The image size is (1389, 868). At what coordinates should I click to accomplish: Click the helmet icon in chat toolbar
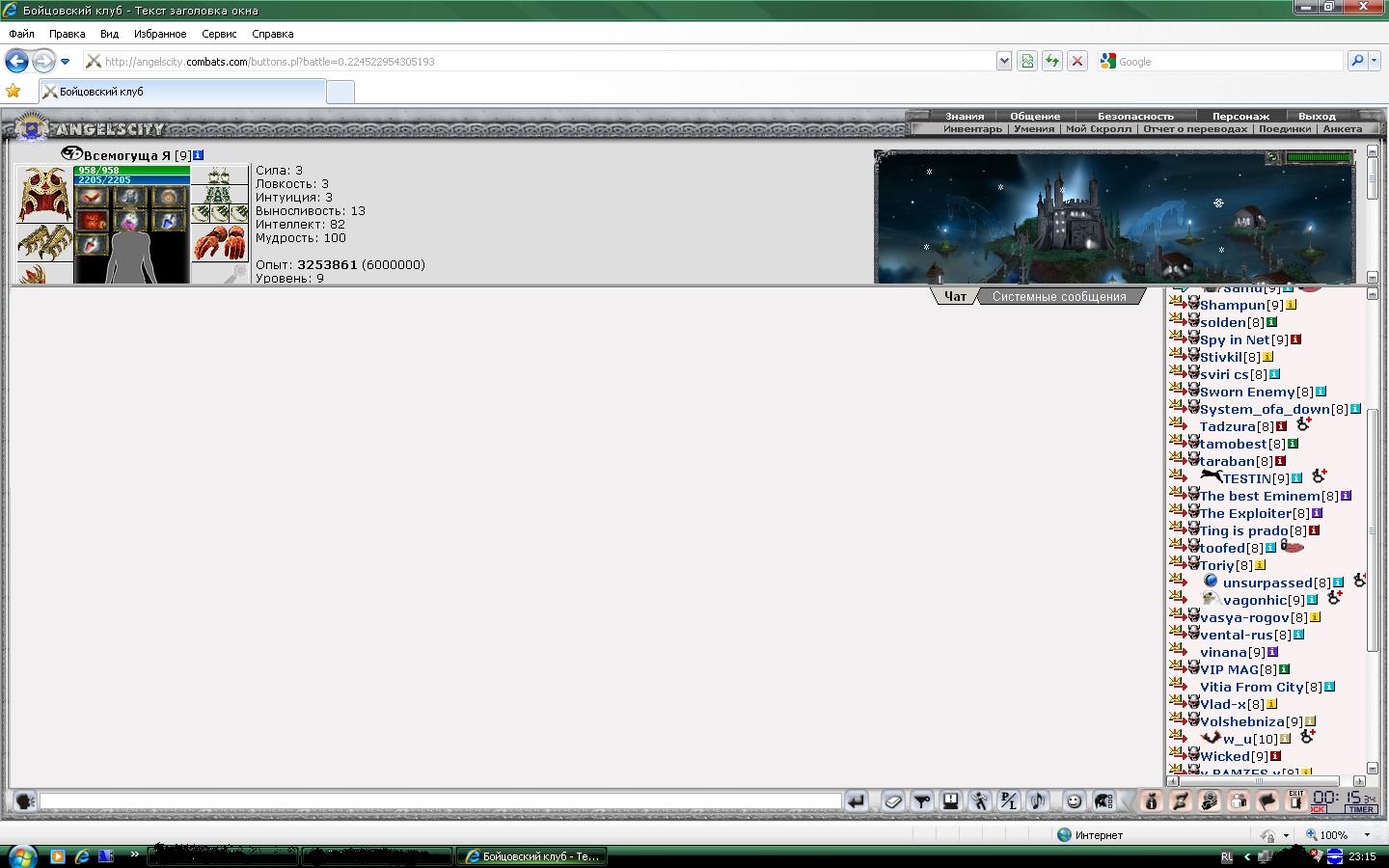coord(1103,801)
